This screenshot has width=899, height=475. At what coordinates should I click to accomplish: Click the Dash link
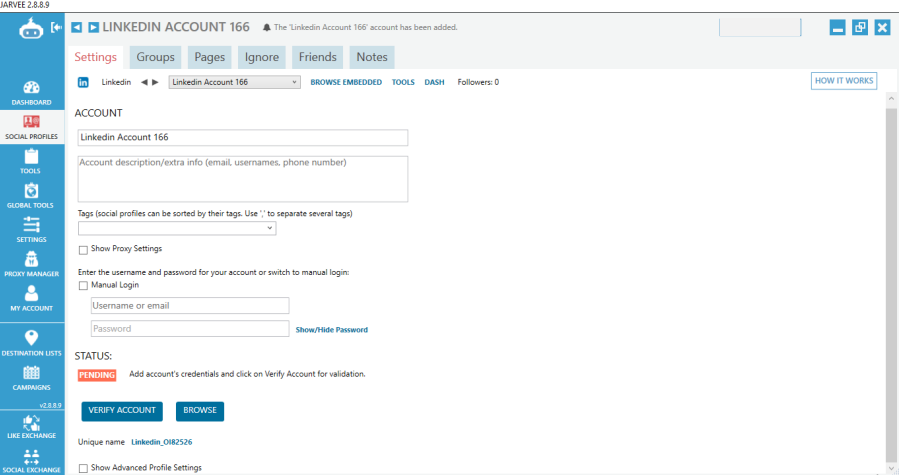435,83
